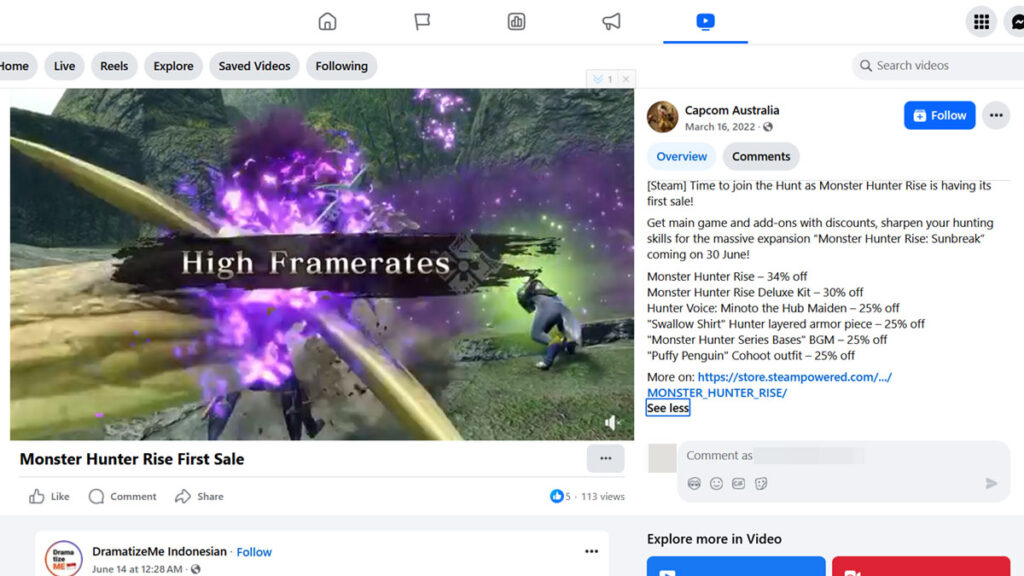Open the Pages flag icon

click(422, 22)
